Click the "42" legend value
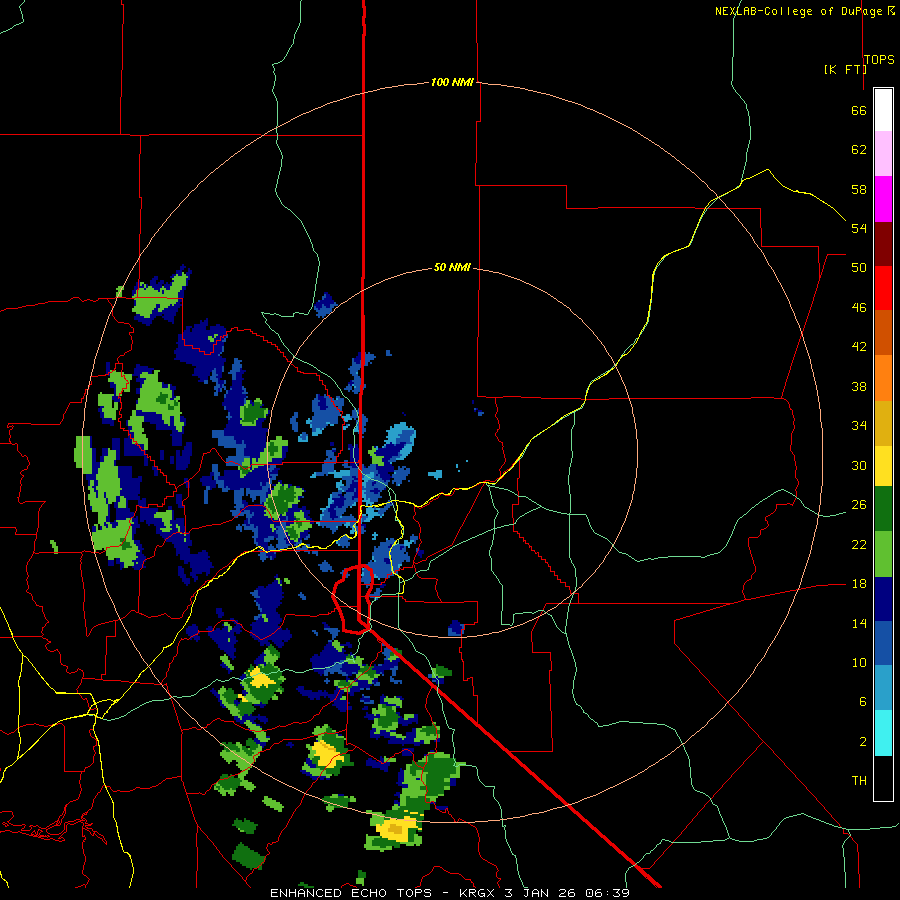900x900 pixels. [859, 347]
